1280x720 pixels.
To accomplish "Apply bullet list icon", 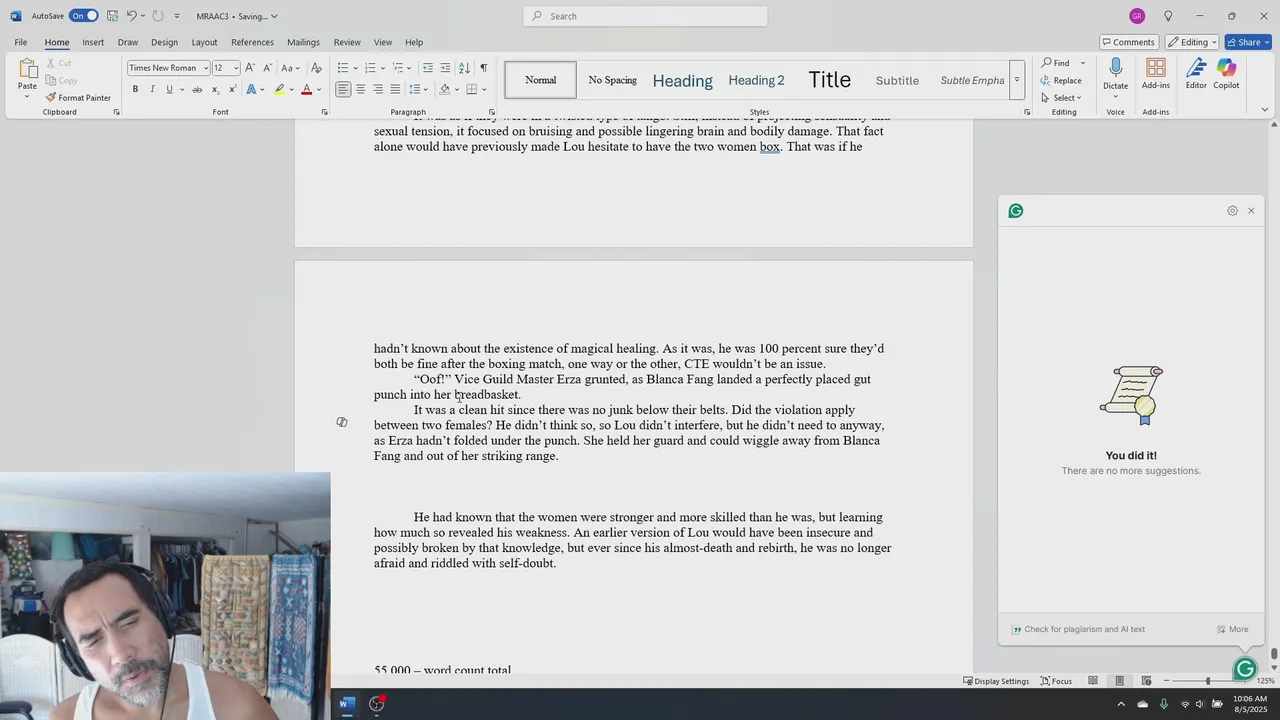I will pos(342,68).
